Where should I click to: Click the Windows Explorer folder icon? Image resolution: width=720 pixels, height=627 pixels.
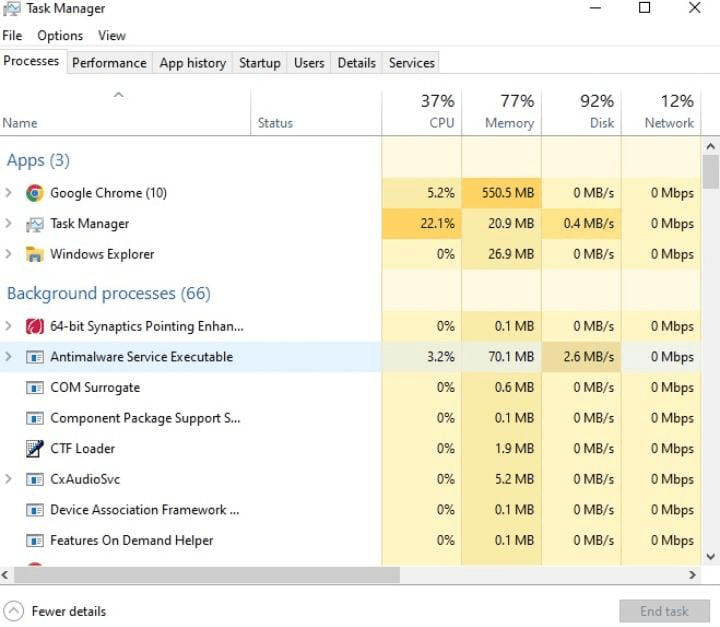click(x=35, y=254)
